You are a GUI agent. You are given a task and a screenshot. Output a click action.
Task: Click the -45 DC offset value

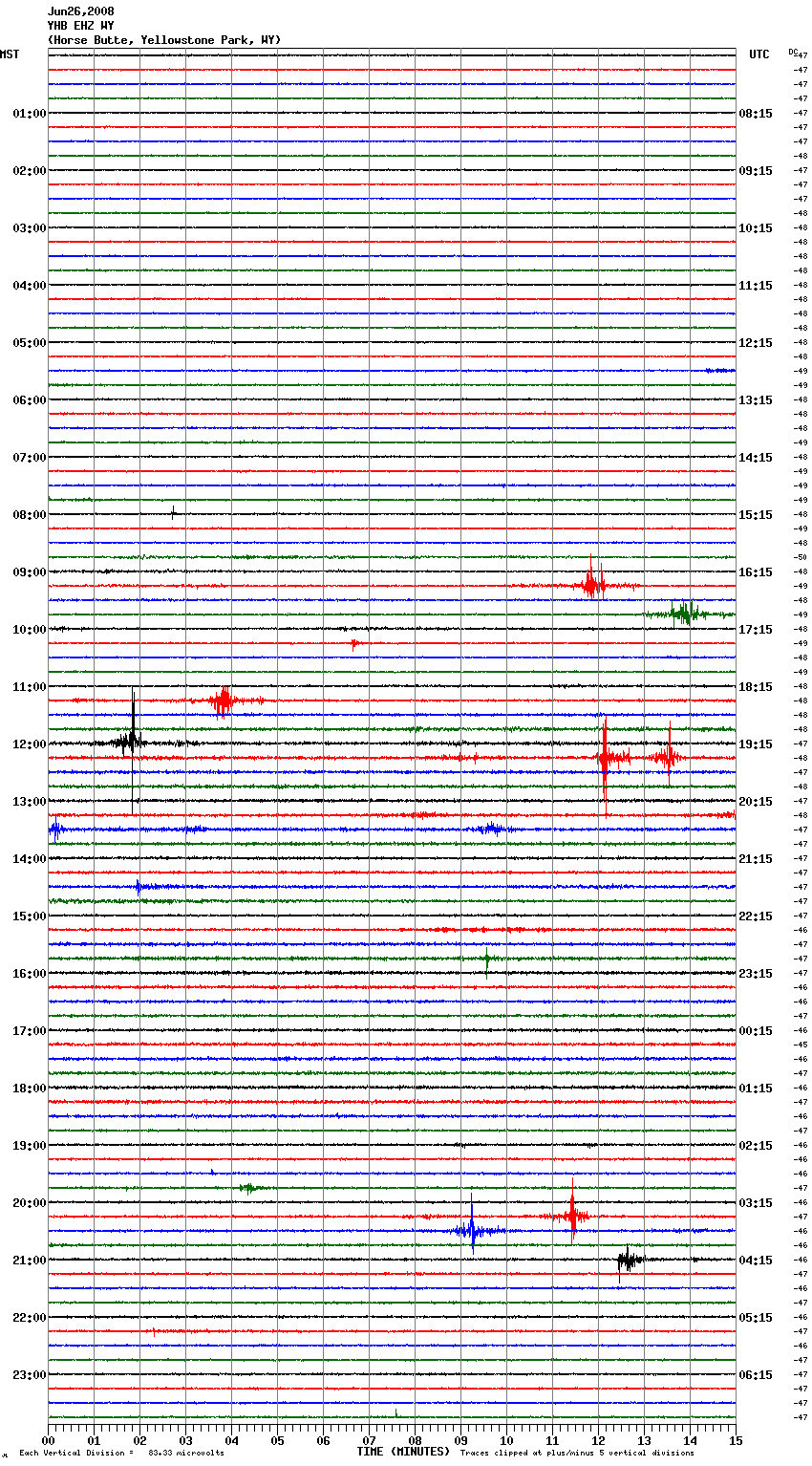coord(801,1045)
